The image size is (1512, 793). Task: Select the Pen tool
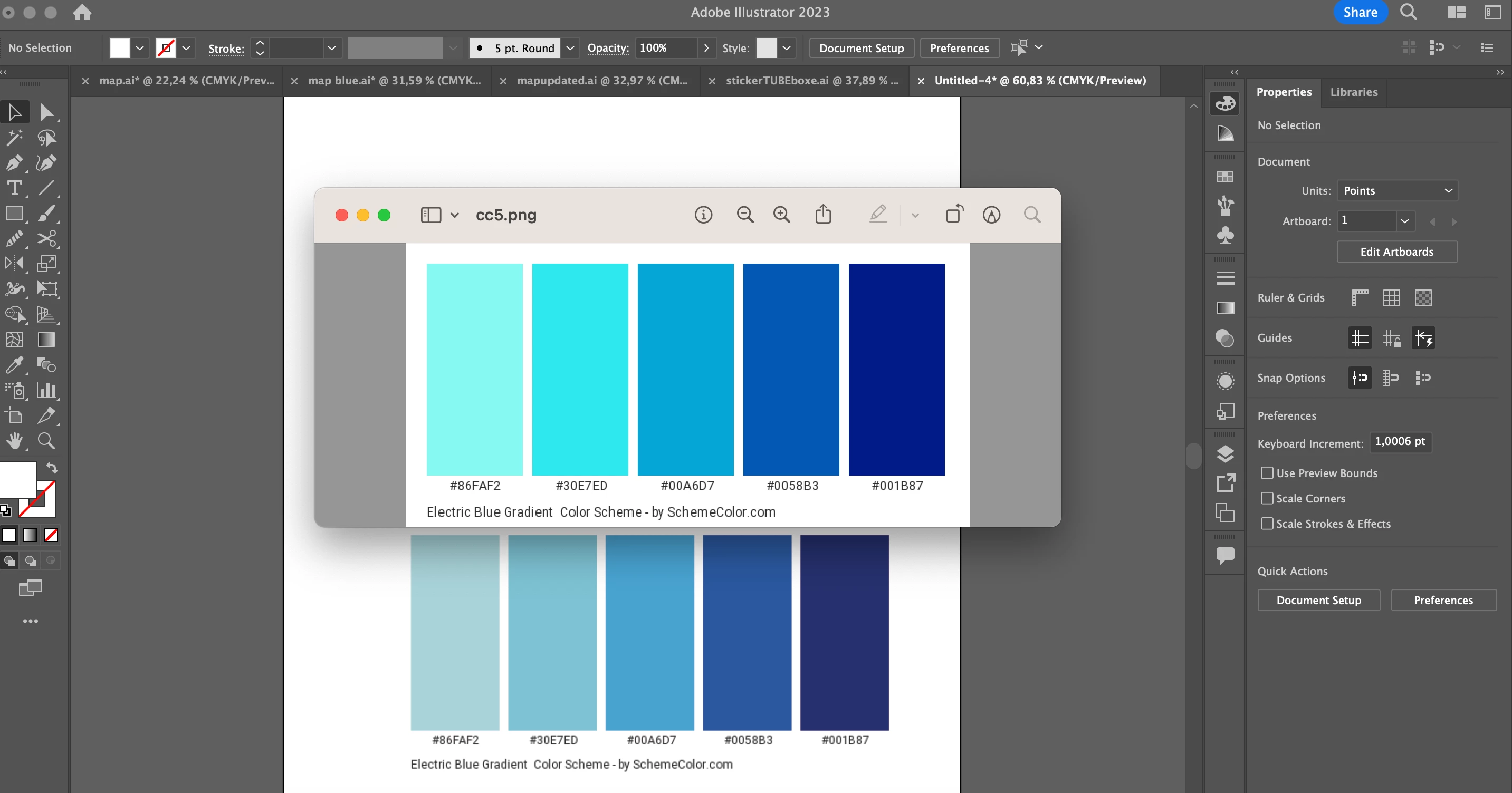tap(14, 162)
